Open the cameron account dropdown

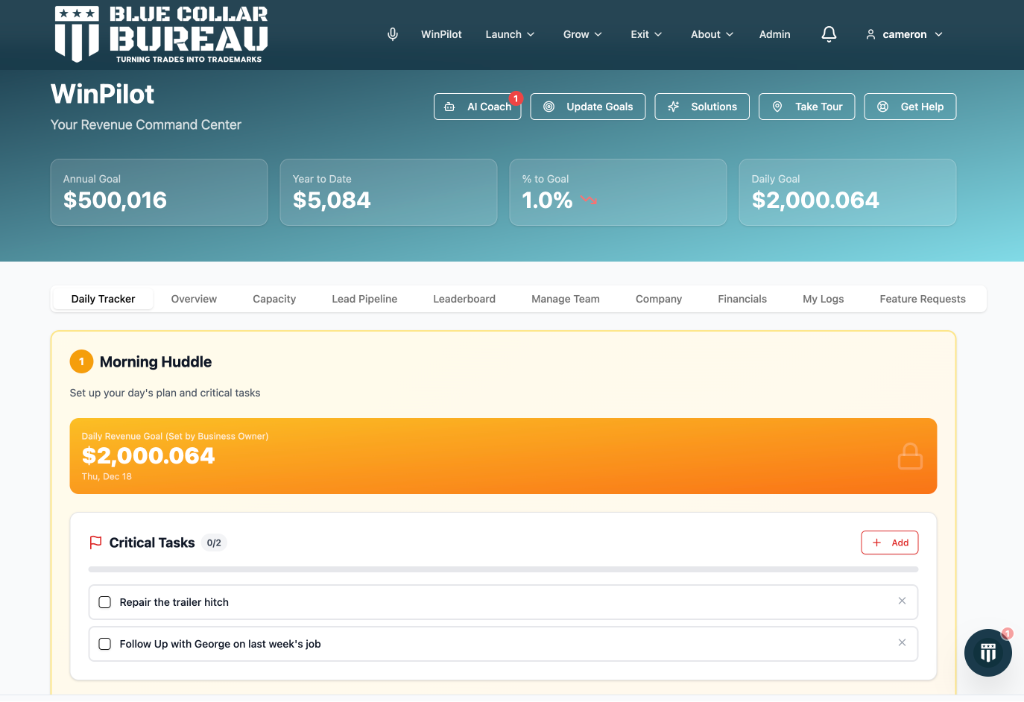pos(904,34)
